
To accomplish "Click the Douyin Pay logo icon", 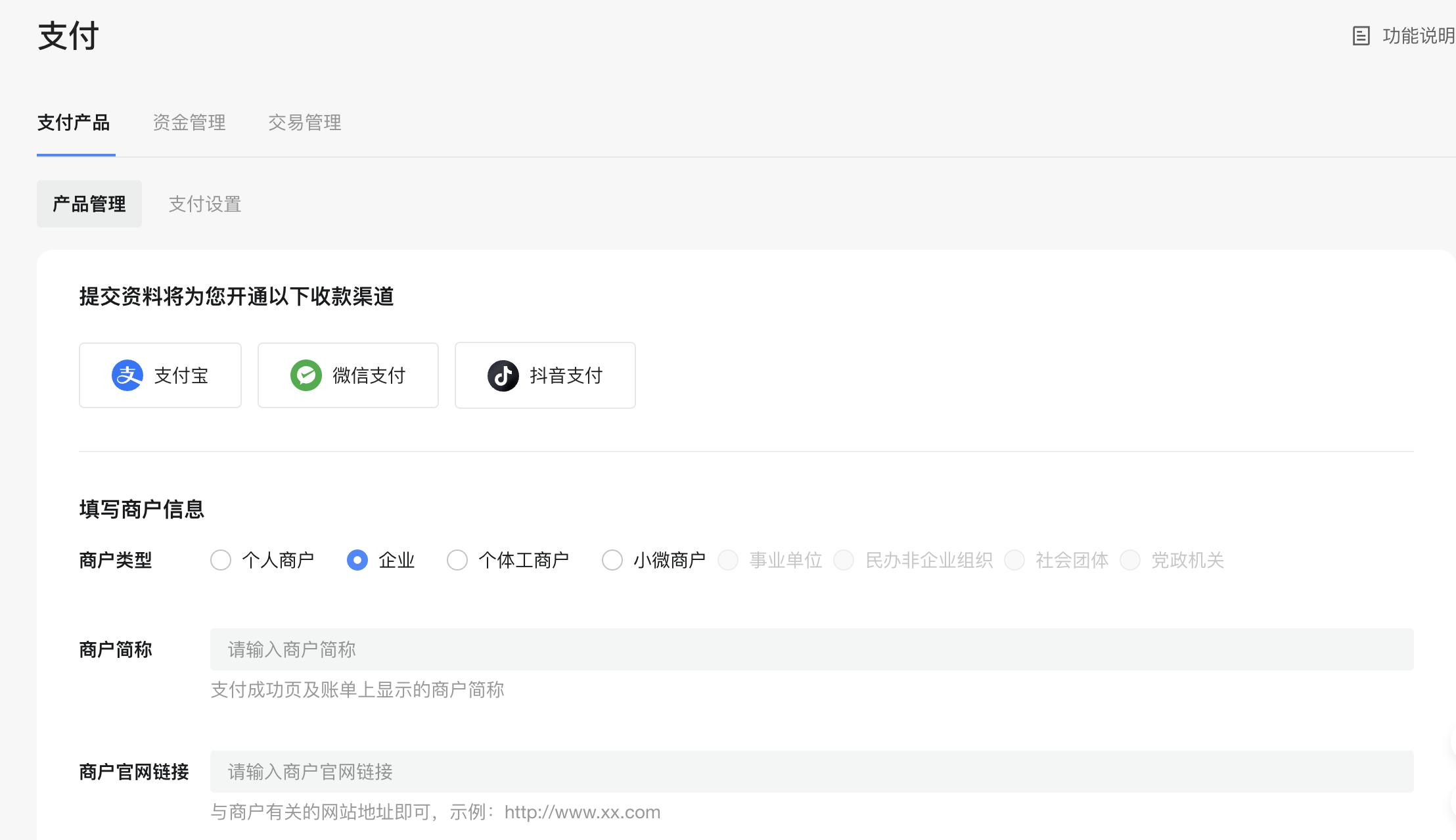I will pos(503,375).
